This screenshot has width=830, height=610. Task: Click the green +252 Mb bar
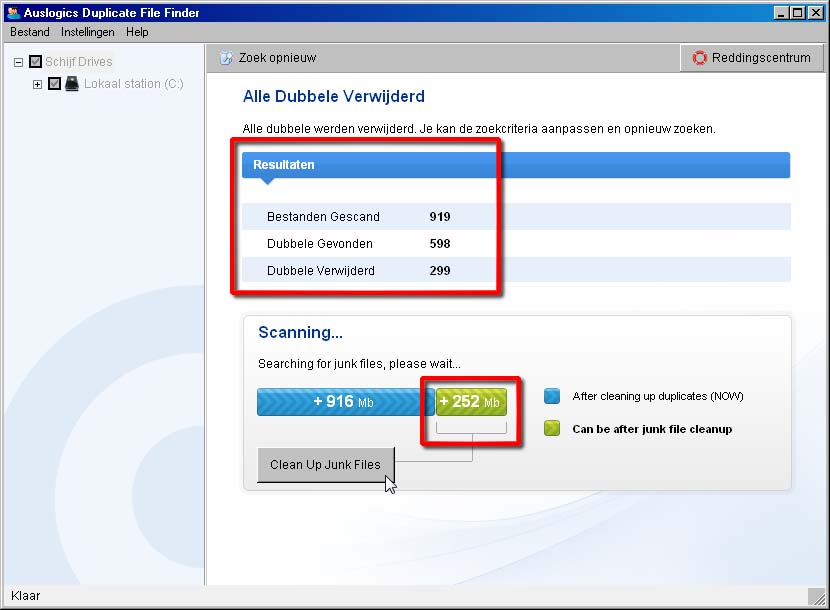(x=471, y=402)
